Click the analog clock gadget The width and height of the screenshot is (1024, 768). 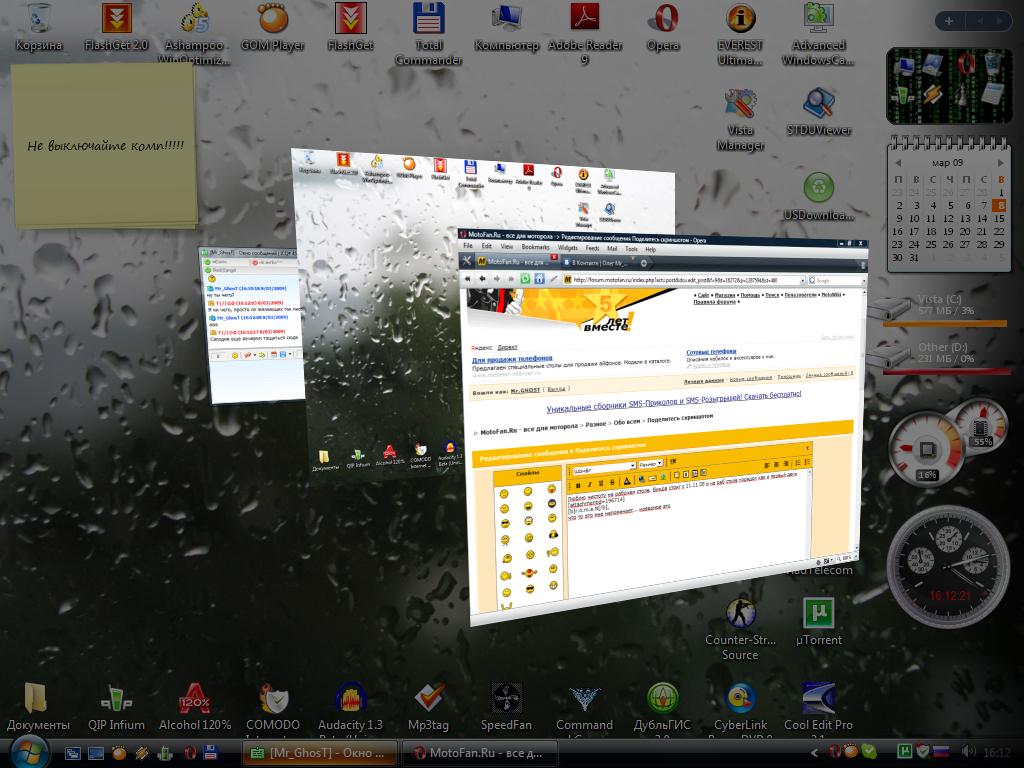[x=949, y=566]
